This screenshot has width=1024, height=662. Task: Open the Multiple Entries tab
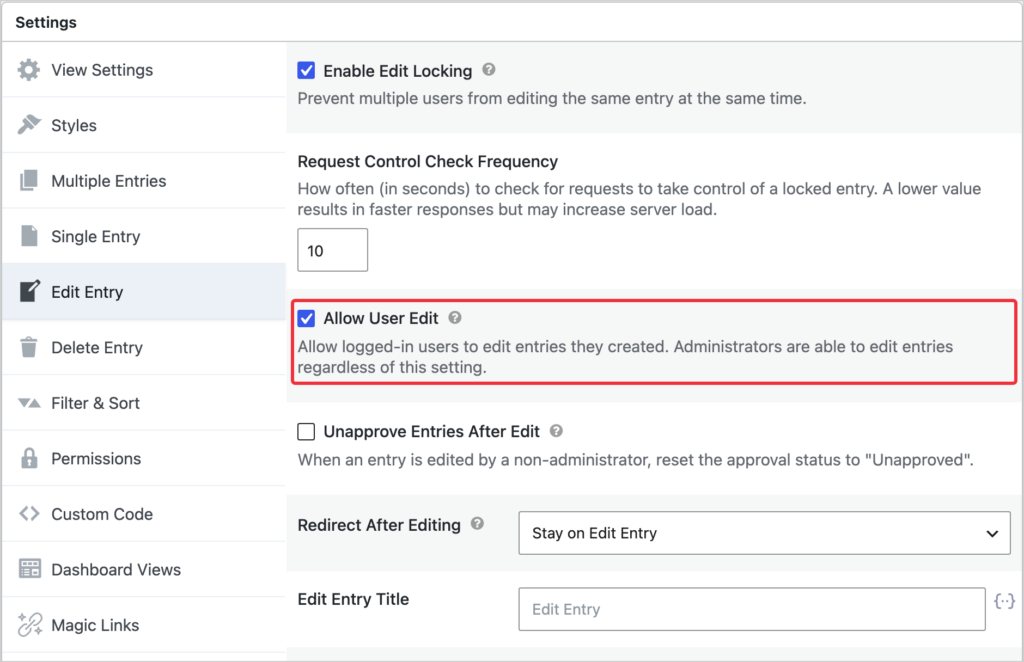pos(144,181)
